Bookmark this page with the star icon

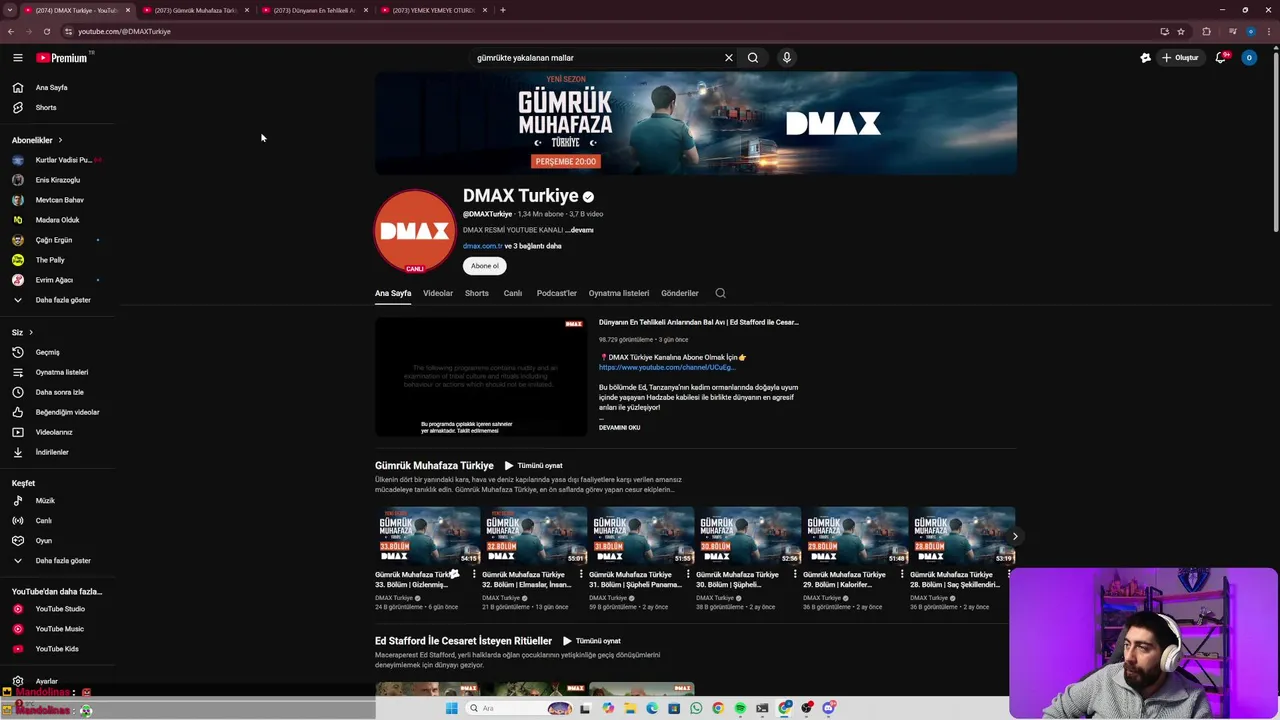click(1181, 31)
